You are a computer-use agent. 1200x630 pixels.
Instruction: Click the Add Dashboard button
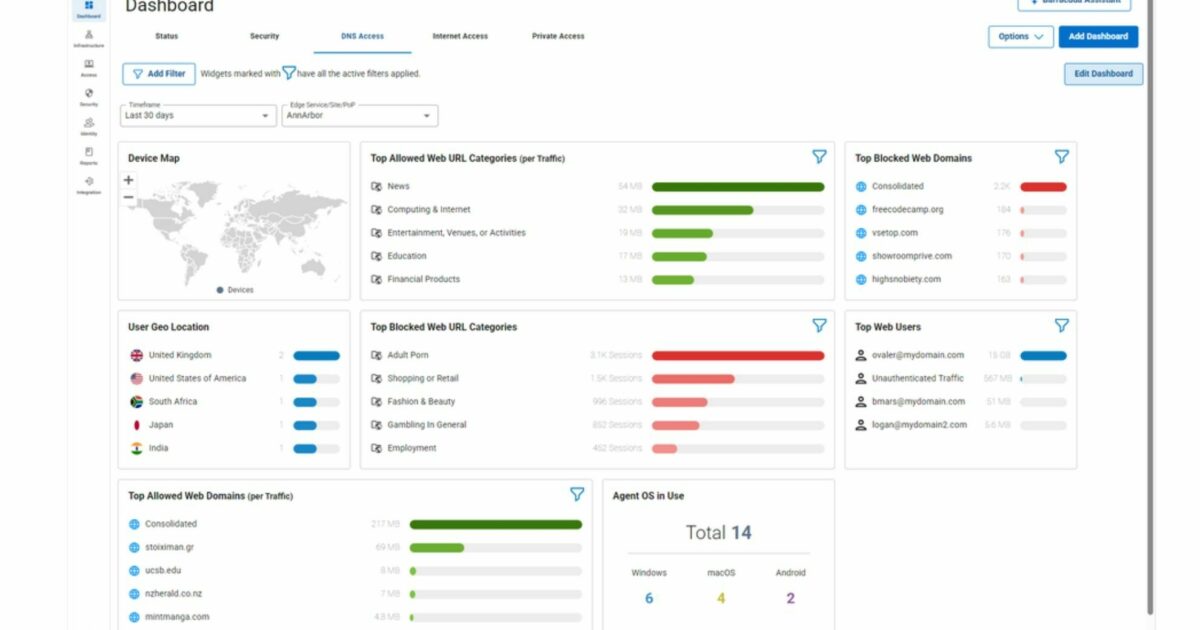coord(1098,36)
